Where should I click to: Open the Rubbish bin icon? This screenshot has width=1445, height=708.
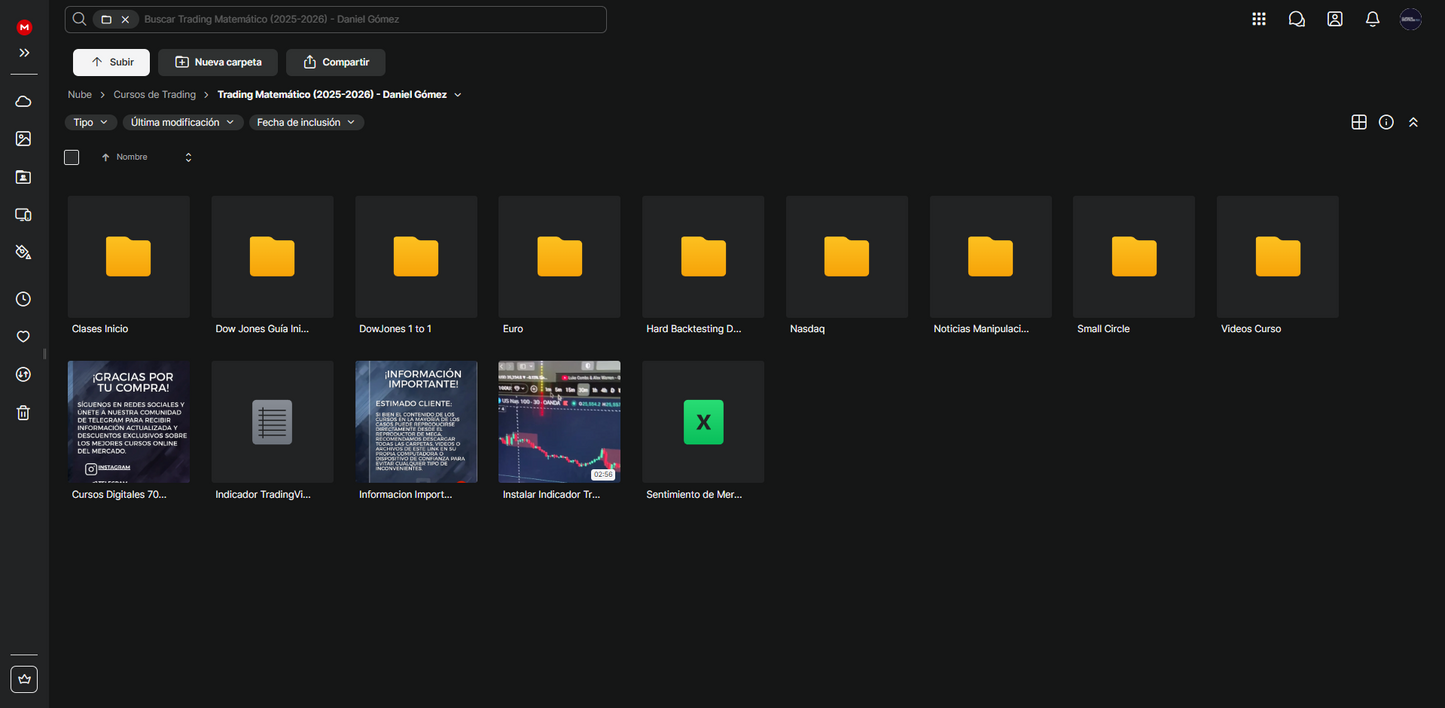(x=24, y=413)
